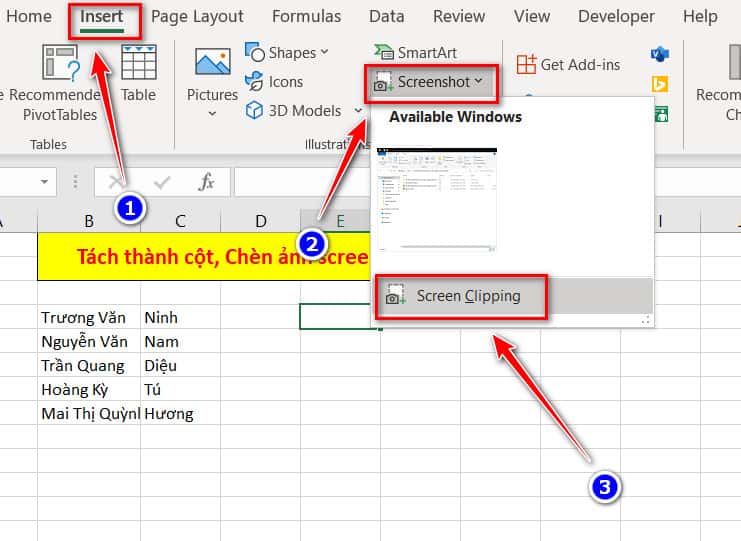
Task: Select the Insert ribbon tab
Action: click(x=102, y=17)
